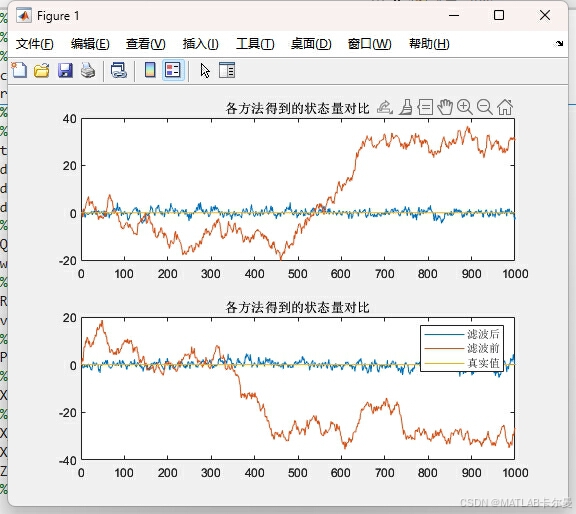Open the 窗口(W) menu
The width and height of the screenshot is (576, 514).
pos(370,44)
